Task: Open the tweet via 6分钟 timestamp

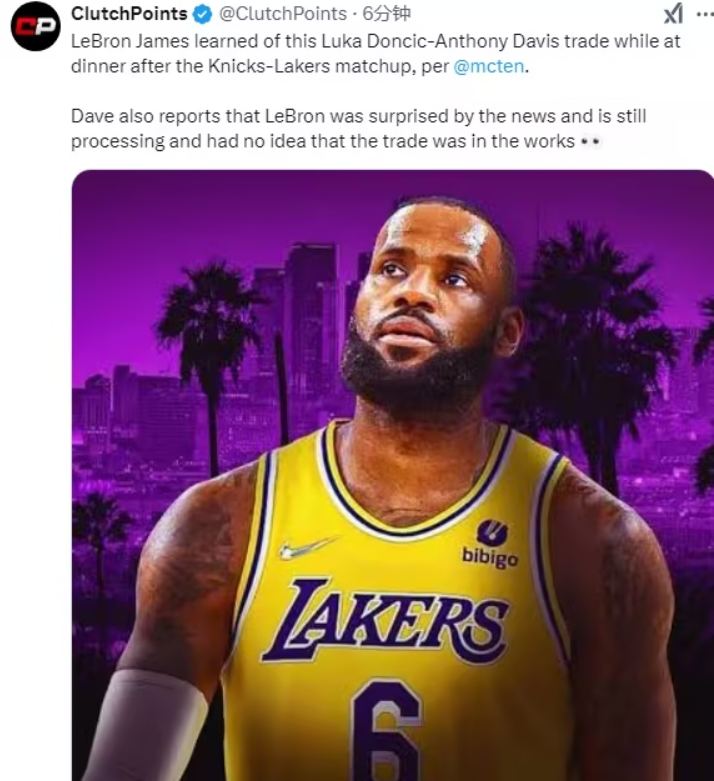Action: tap(387, 14)
